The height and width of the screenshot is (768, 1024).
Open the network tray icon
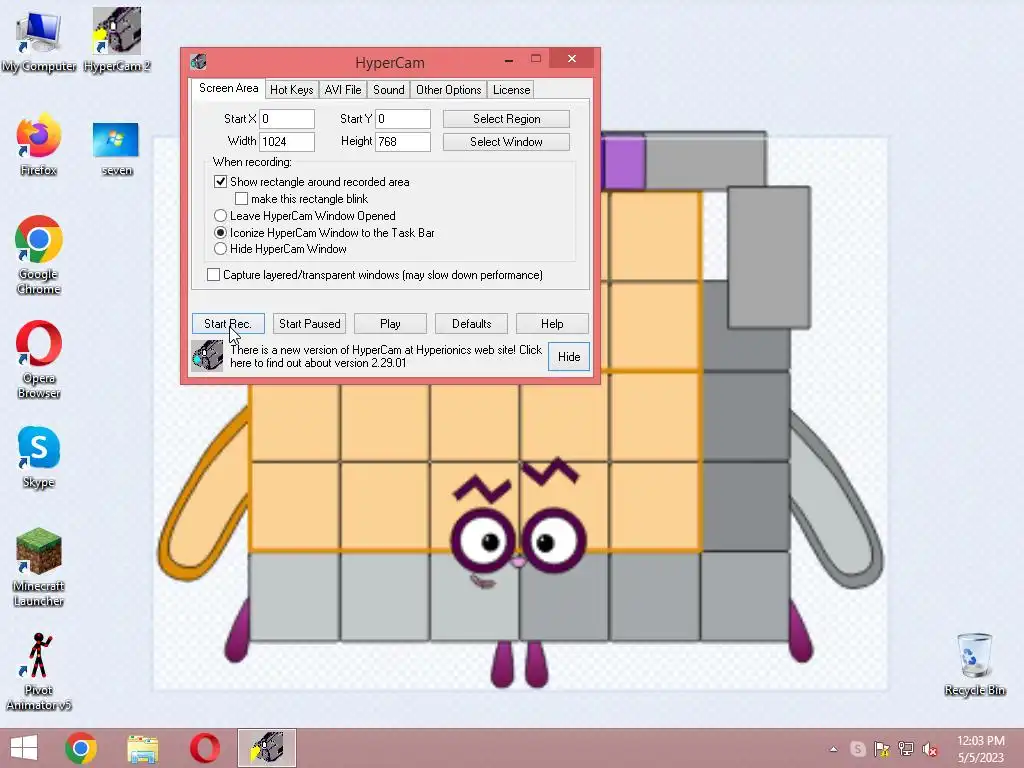[906, 749]
